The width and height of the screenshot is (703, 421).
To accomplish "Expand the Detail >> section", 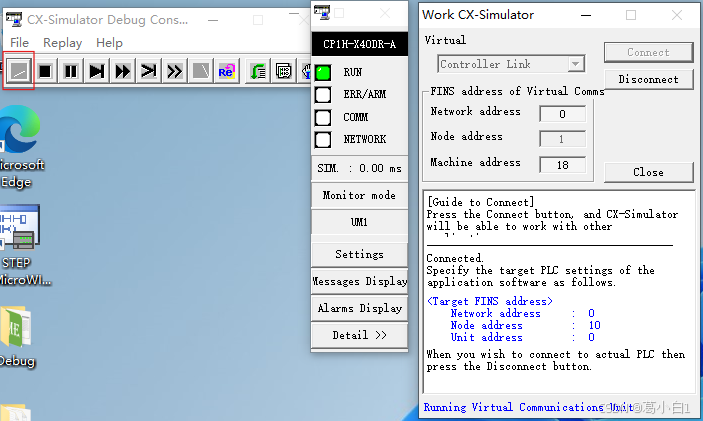I will (x=360, y=335).
